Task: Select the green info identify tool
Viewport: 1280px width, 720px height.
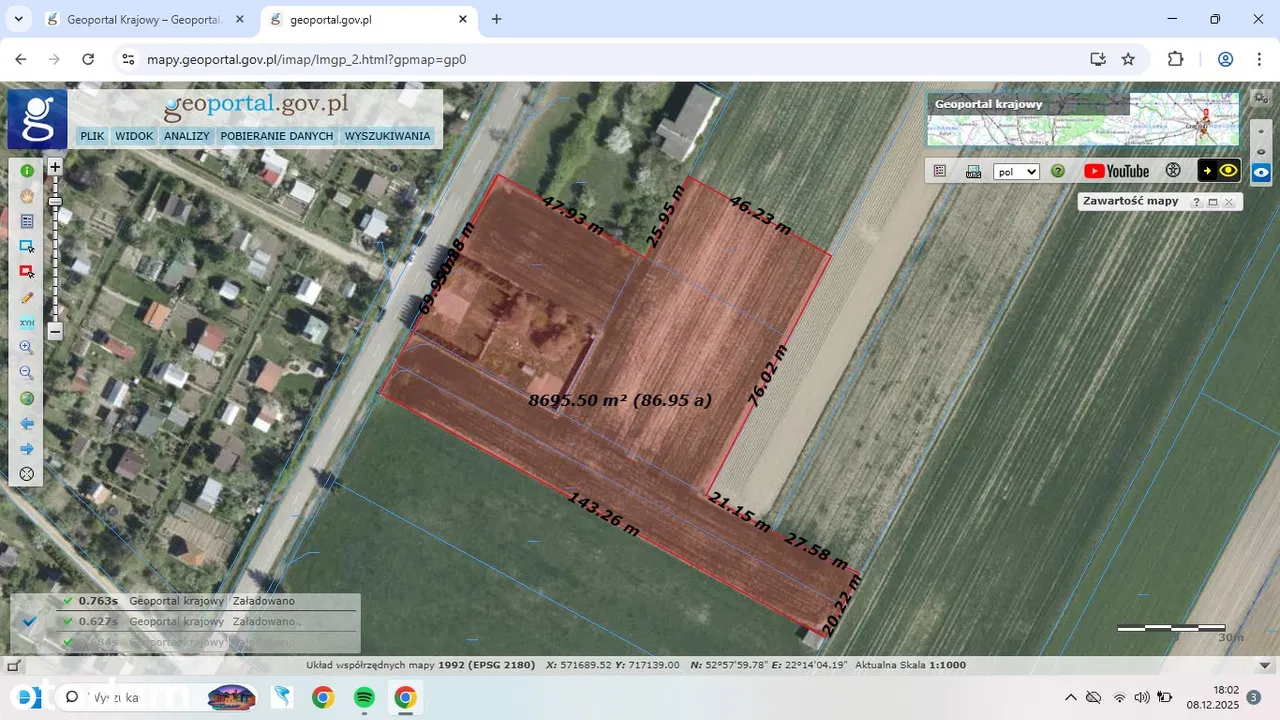Action: point(27,171)
